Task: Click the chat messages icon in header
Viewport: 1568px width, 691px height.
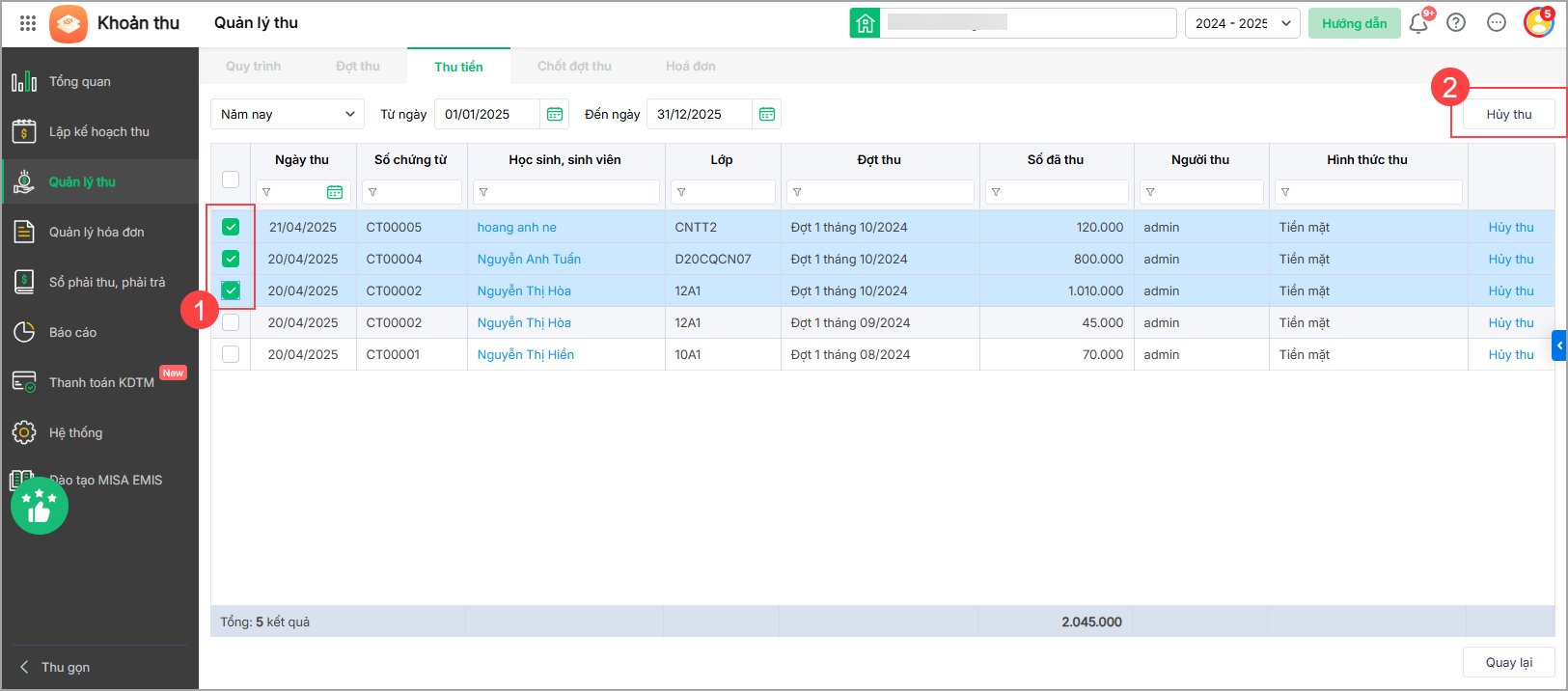Action: pyautogui.click(x=1496, y=23)
